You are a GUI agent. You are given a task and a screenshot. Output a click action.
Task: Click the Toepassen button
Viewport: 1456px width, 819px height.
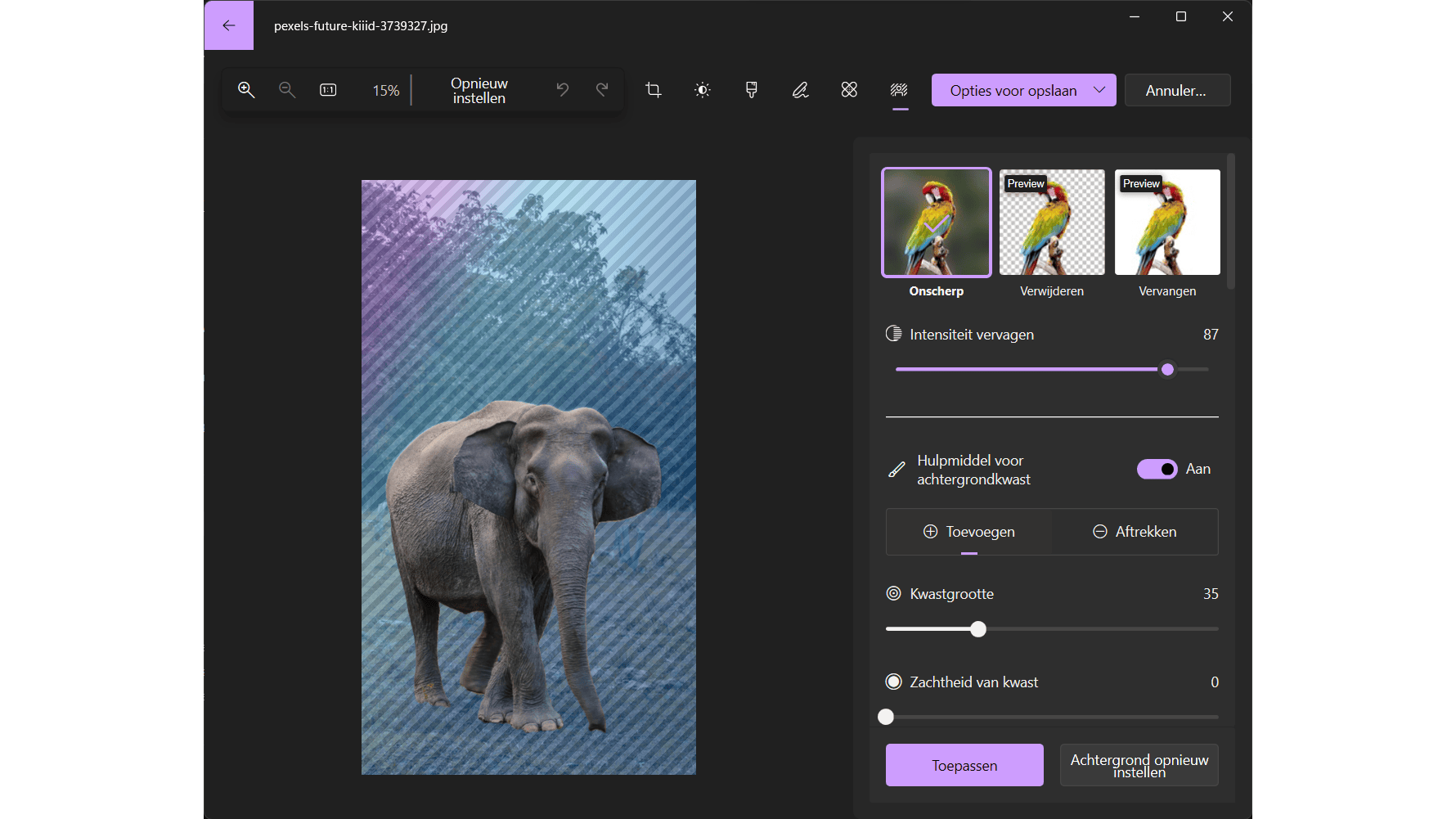964,765
